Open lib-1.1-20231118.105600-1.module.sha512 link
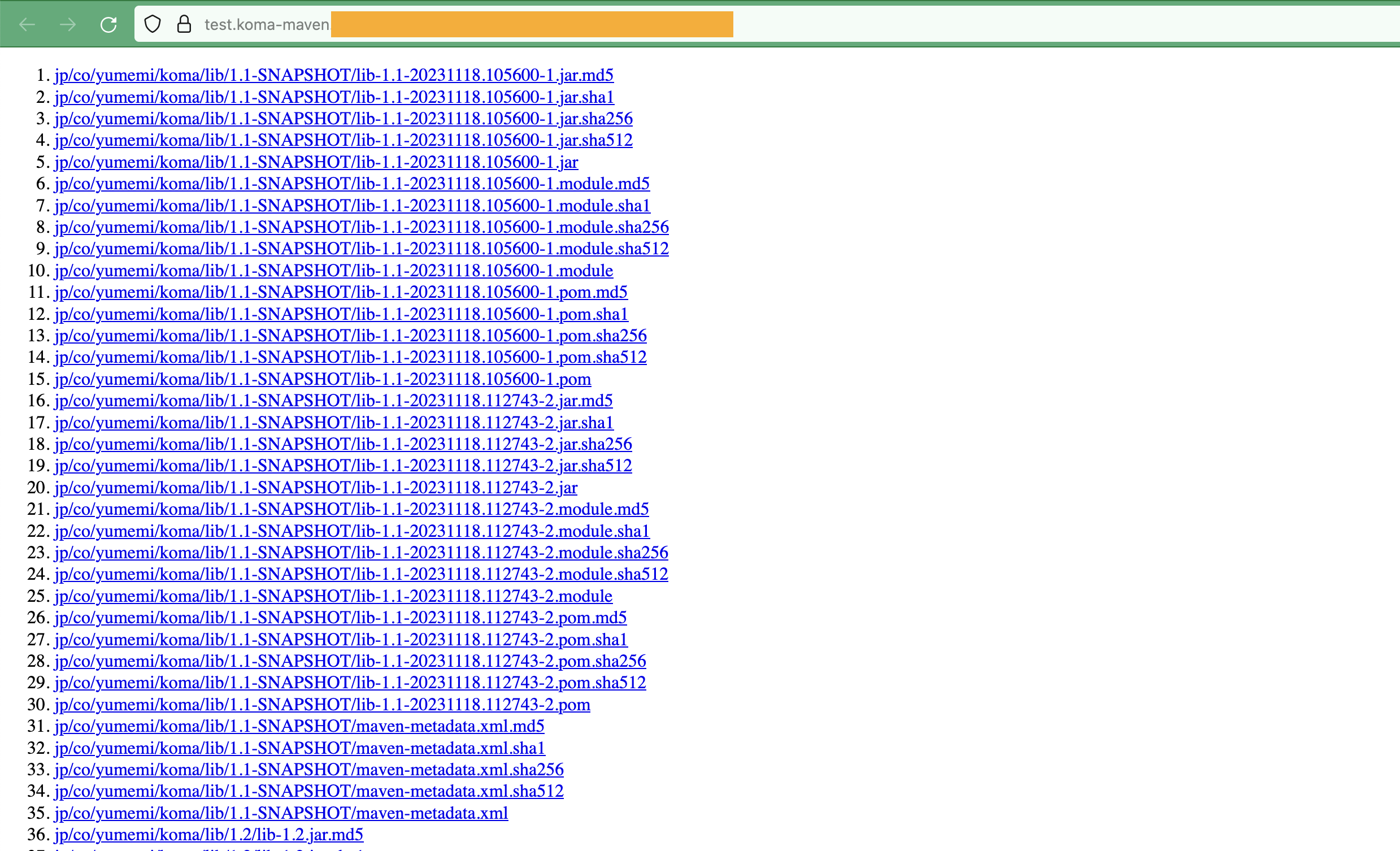Viewport: 1400px width, 851px height. pos(362,249)
